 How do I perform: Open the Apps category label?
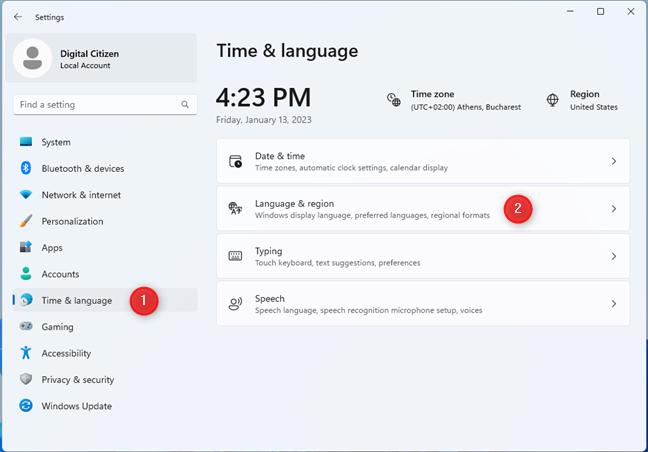(52, 248)
